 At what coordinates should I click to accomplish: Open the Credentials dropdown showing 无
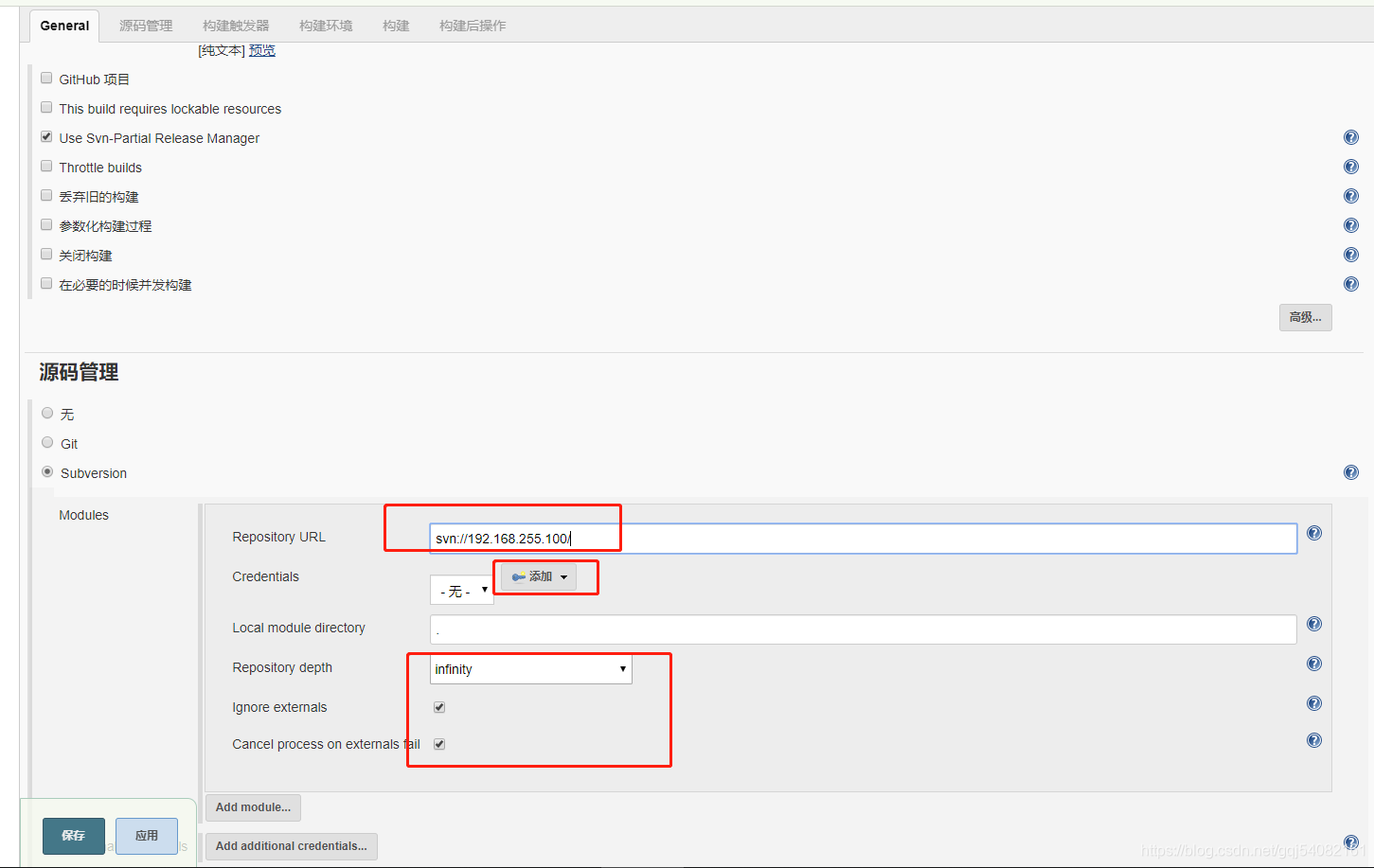click(462, 591)
